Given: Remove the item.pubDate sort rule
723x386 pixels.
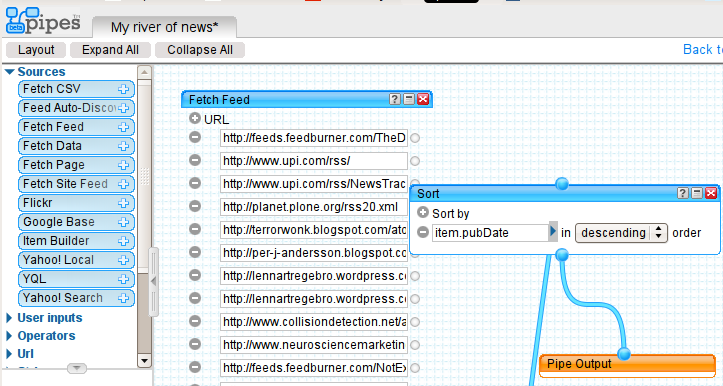Looking at the screenshot, I should click(x=423, y=232).
